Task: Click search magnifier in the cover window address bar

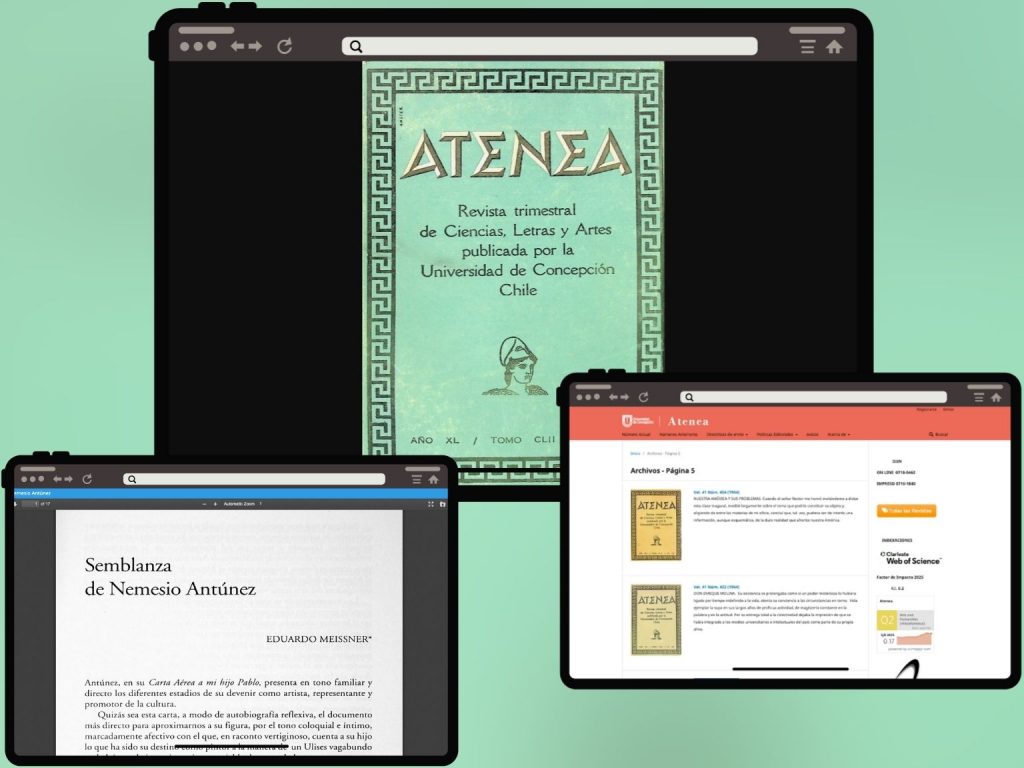Action: tap(356, 46)
